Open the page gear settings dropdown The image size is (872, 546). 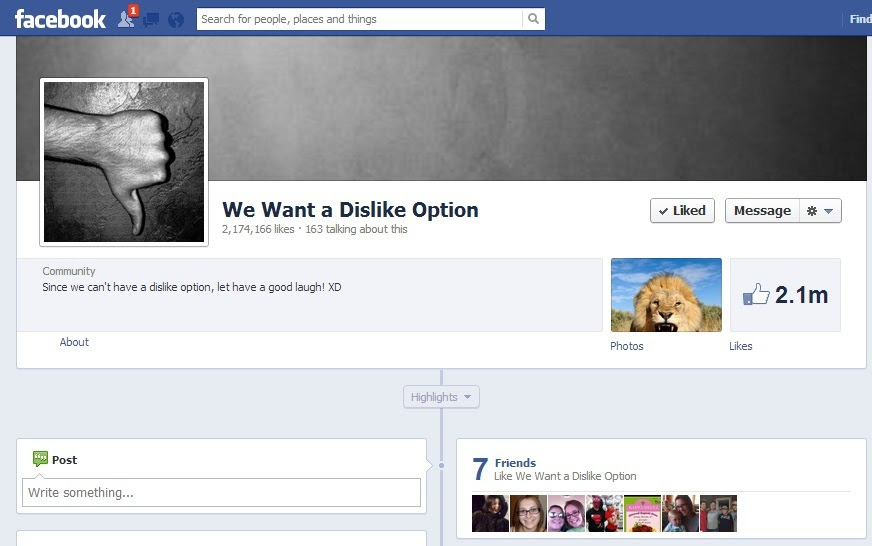(x=820, y=211)
